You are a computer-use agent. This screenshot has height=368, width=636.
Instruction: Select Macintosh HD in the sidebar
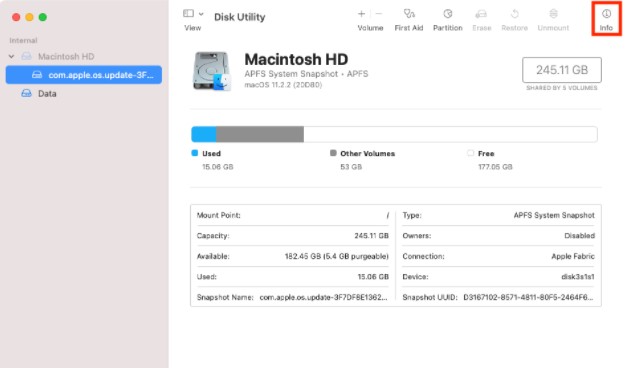pos(66,56)
